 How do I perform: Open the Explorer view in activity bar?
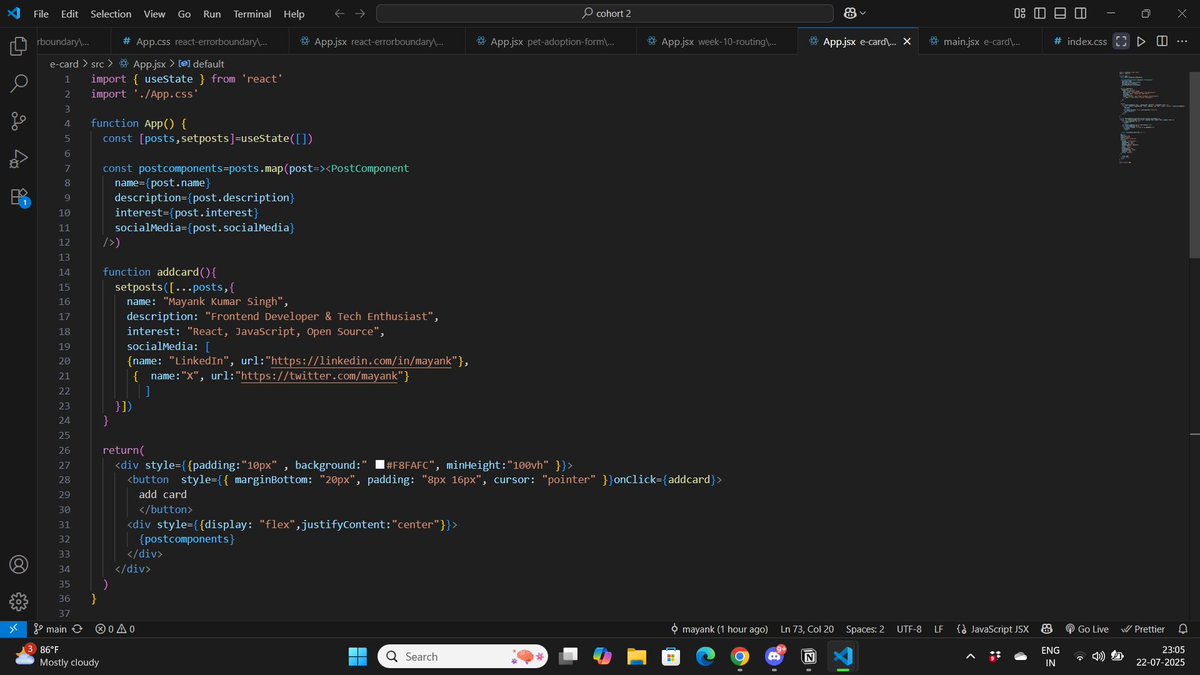pos(18,46)
